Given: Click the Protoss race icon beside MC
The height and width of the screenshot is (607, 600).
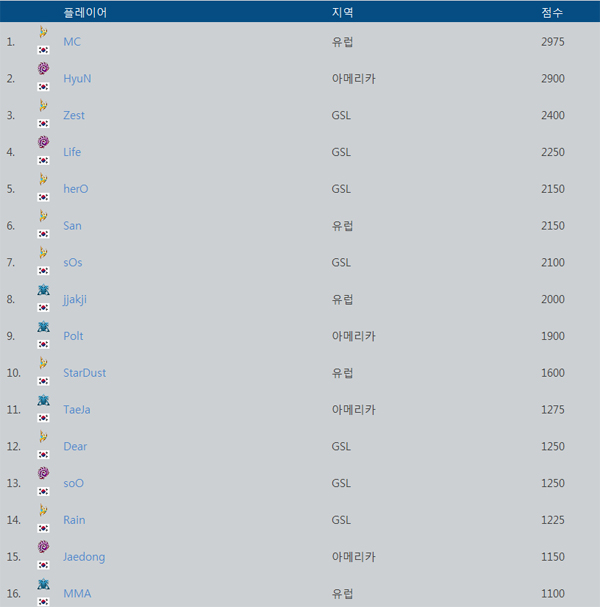Looking at the screenshot, I should 43,32.
